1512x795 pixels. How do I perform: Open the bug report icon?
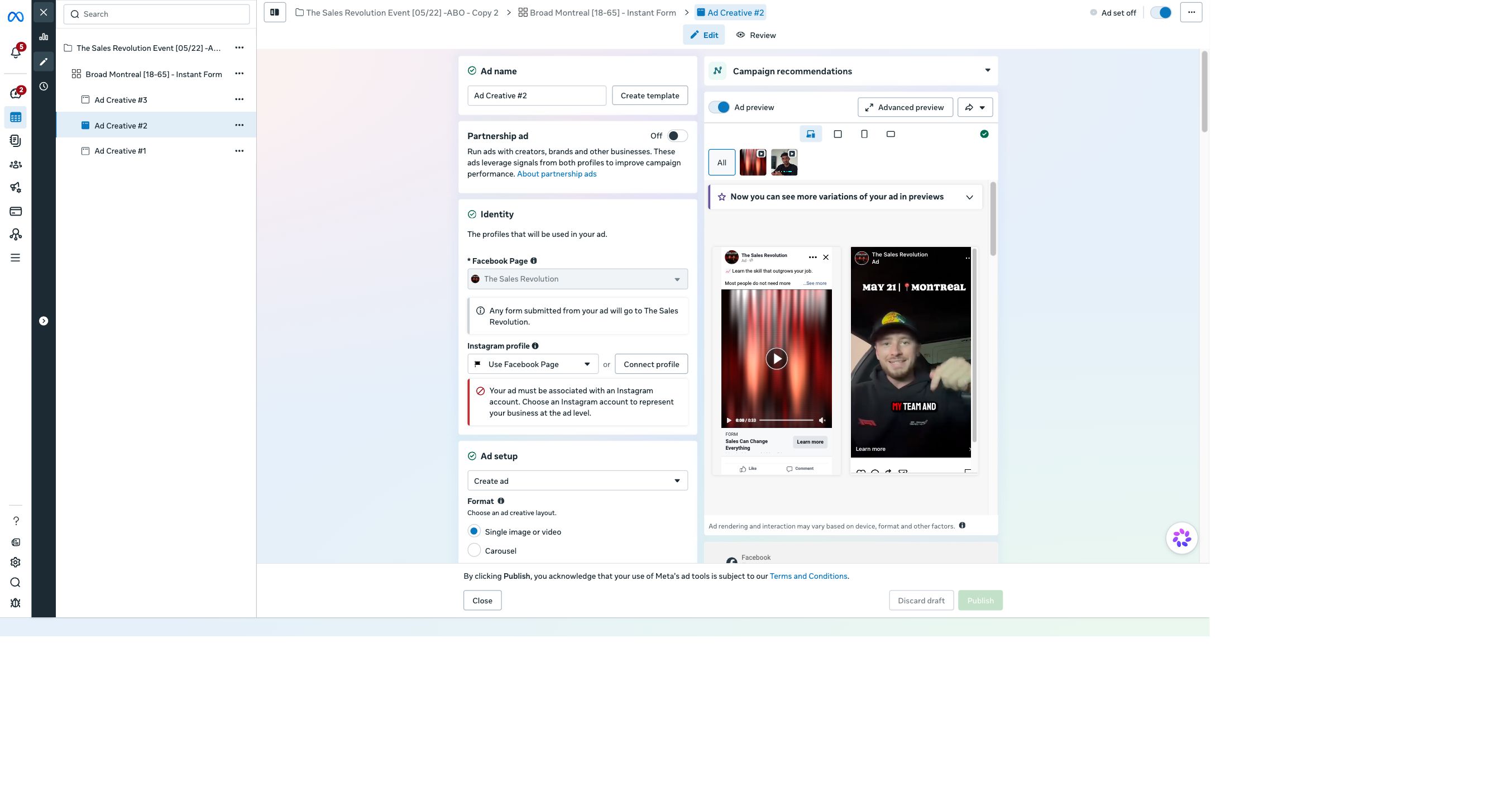click(16, 603)
